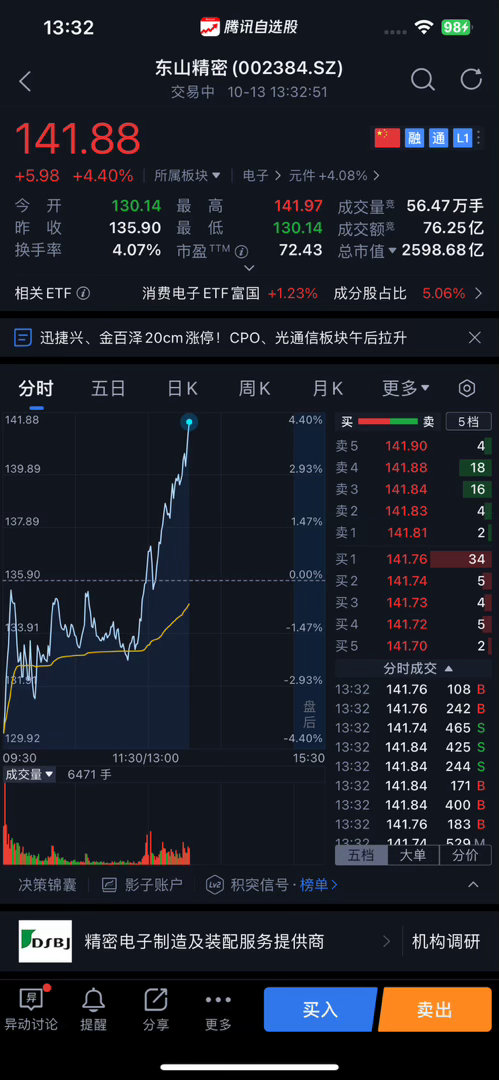The image size is (499, 1080).
Task: Select the 分价 price distribution tab
Action: click(x=466, y=855)
